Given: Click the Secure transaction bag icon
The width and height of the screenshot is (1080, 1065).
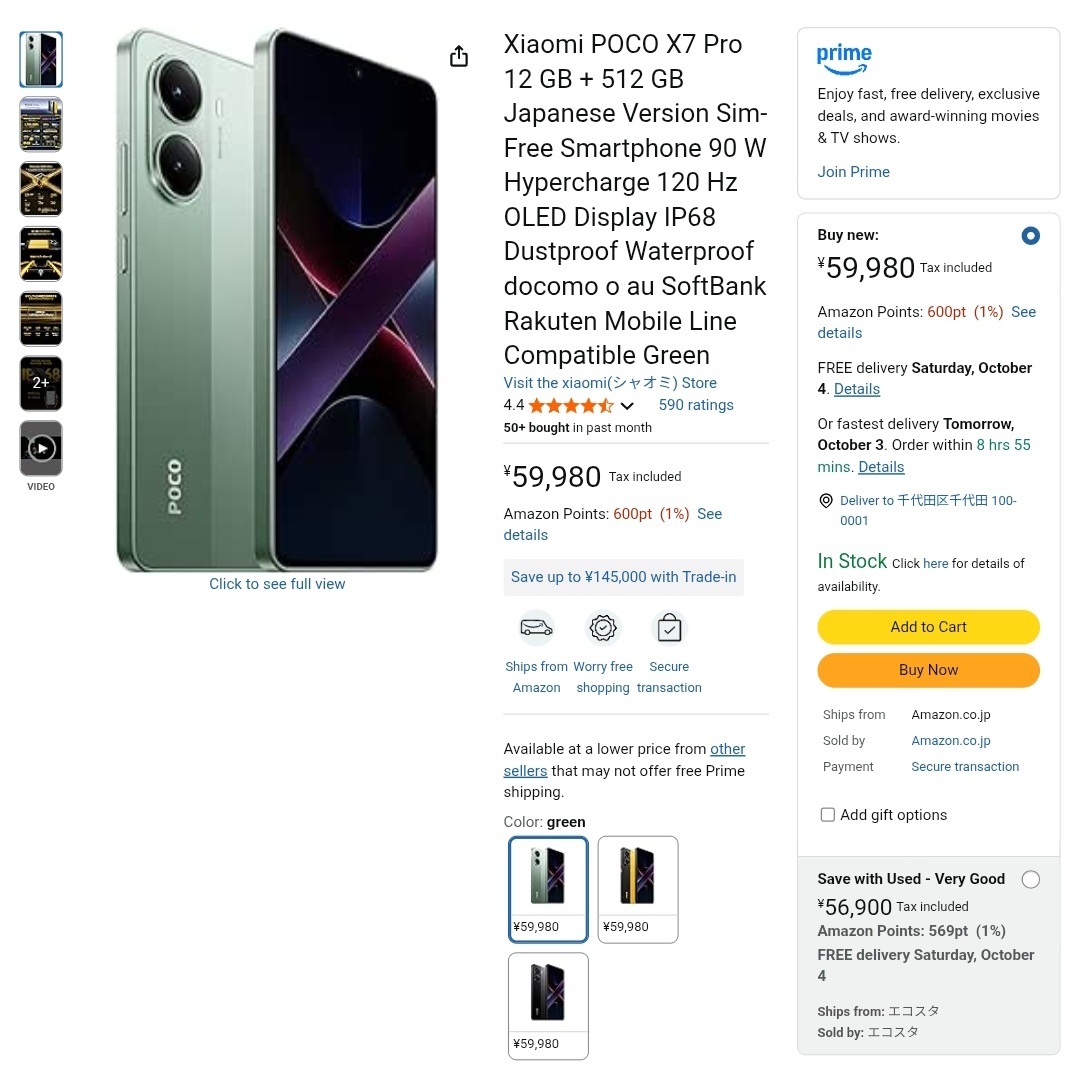Looking at the screenshot, I should click(x=669, y=628).
